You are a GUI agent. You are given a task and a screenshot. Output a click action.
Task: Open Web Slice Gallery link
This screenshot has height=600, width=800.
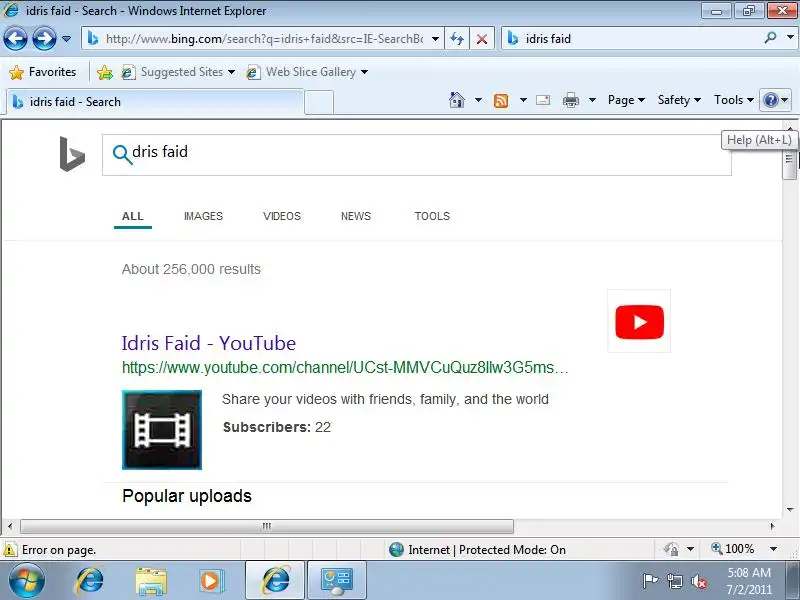tap(301, 72)
